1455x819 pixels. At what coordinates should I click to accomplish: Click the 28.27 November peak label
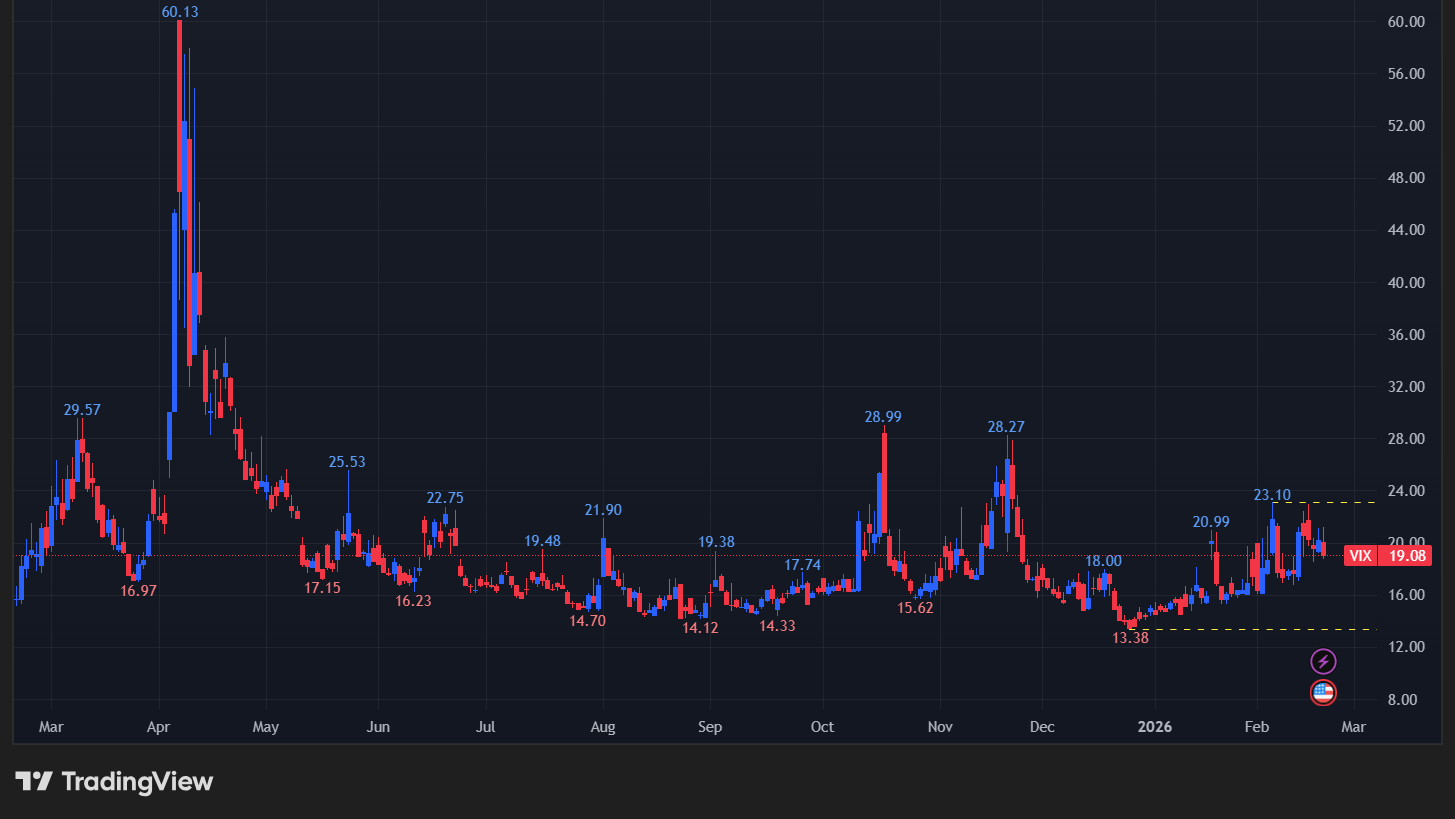tap(1006, 427)
